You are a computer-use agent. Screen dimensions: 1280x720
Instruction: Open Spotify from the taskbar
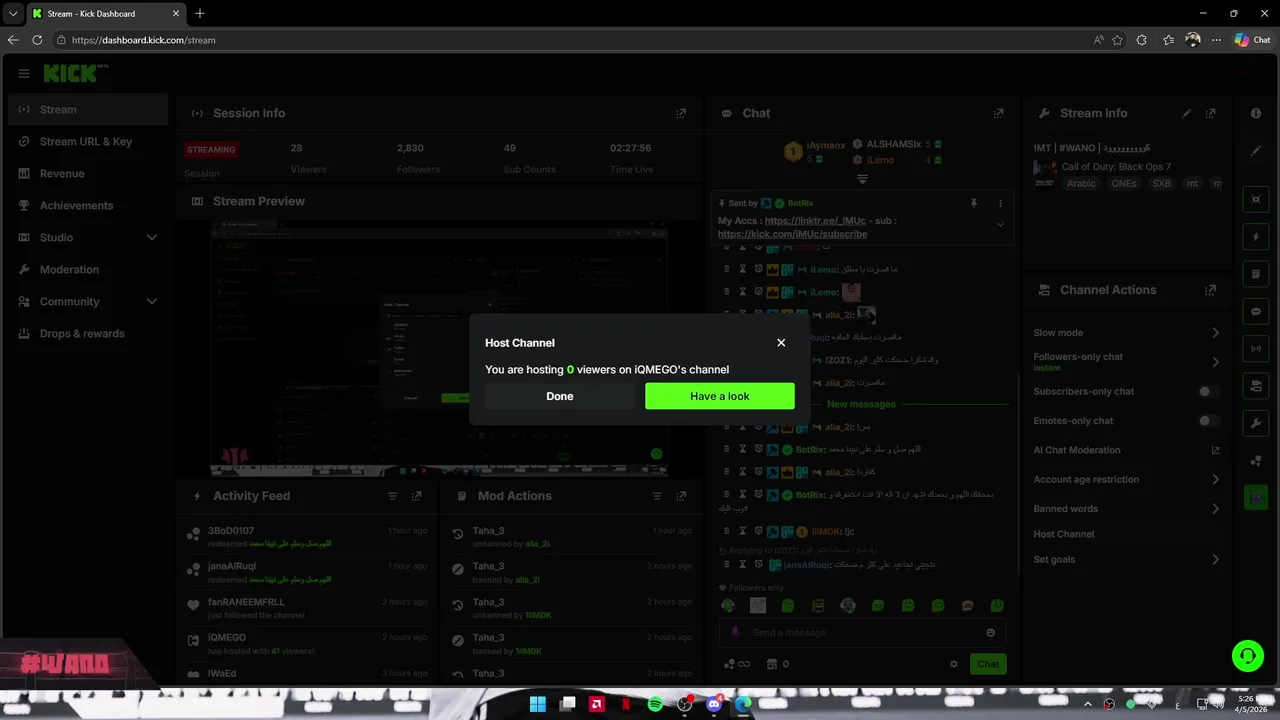655,704
